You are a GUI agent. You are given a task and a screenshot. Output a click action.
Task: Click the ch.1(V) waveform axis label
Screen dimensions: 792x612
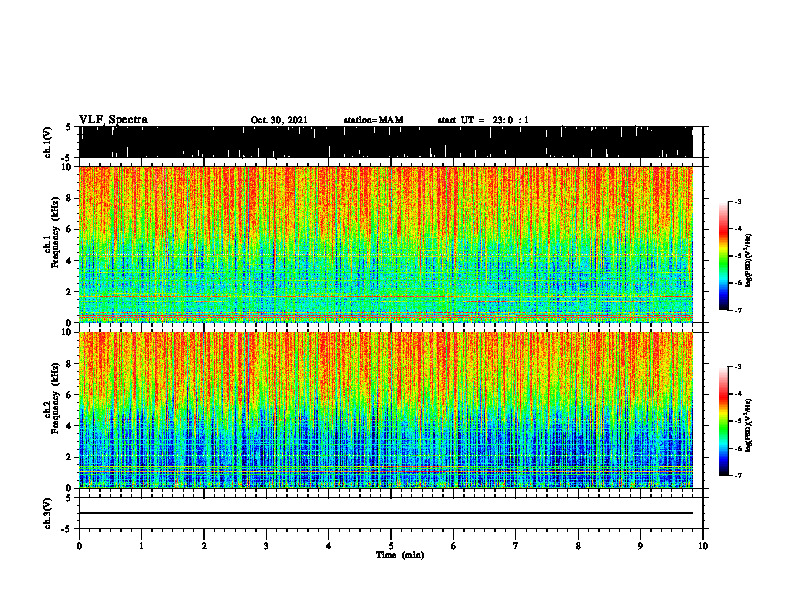[x=48, y=142]
